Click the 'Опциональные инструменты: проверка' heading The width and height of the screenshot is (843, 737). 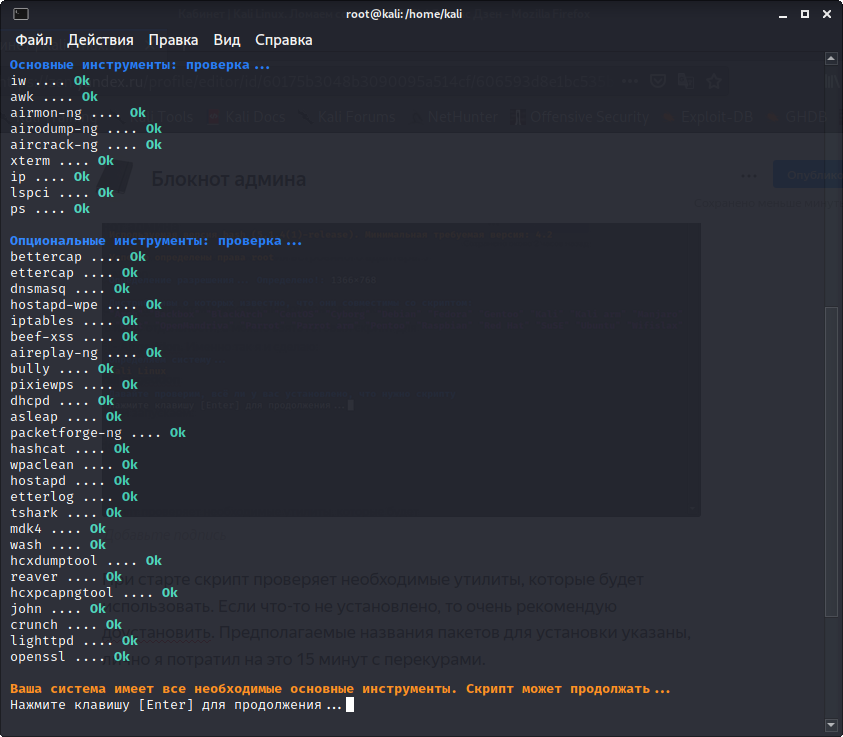pos(156,241)
